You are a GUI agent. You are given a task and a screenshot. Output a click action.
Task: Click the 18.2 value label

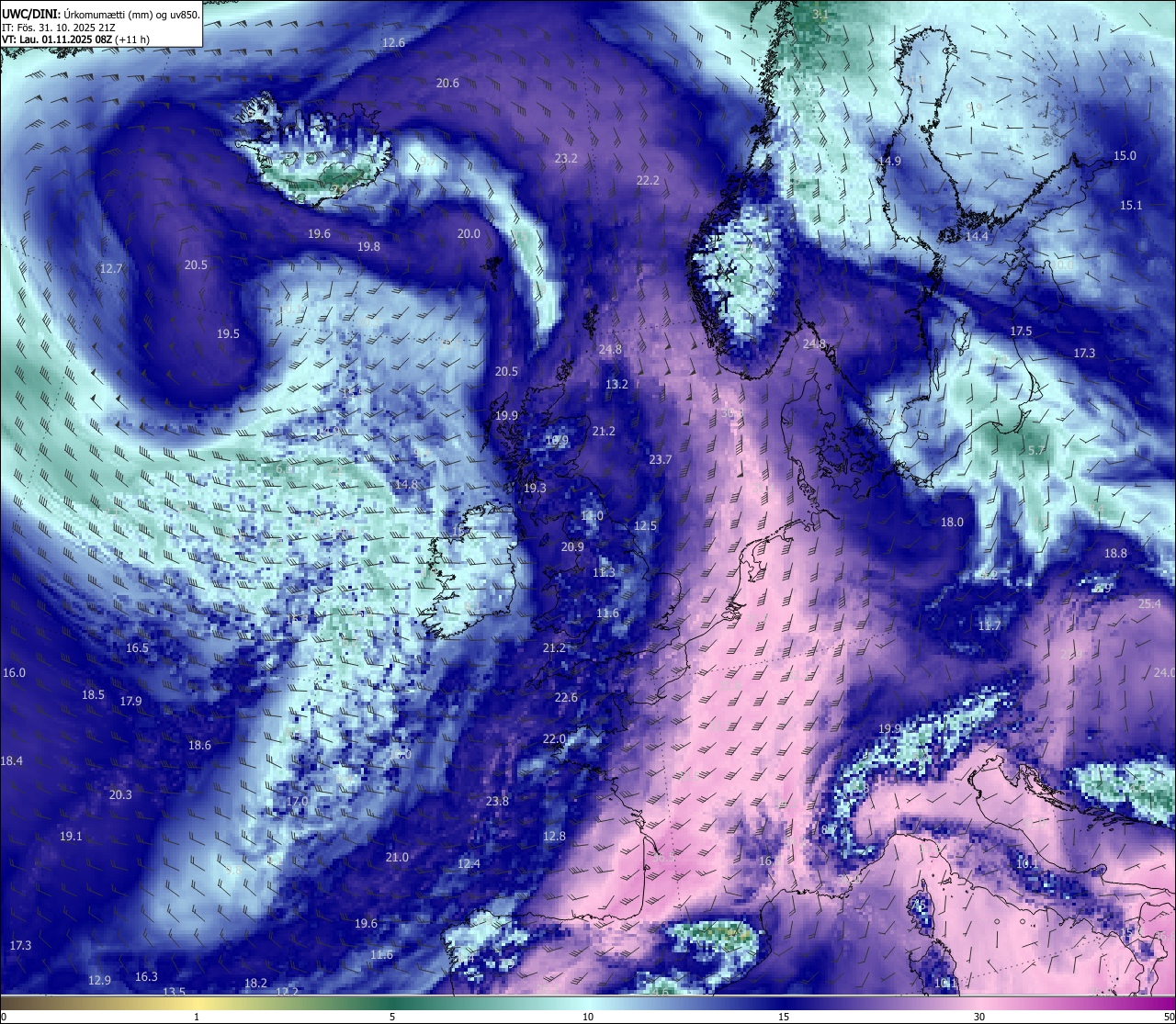click(x=255, y=984)
